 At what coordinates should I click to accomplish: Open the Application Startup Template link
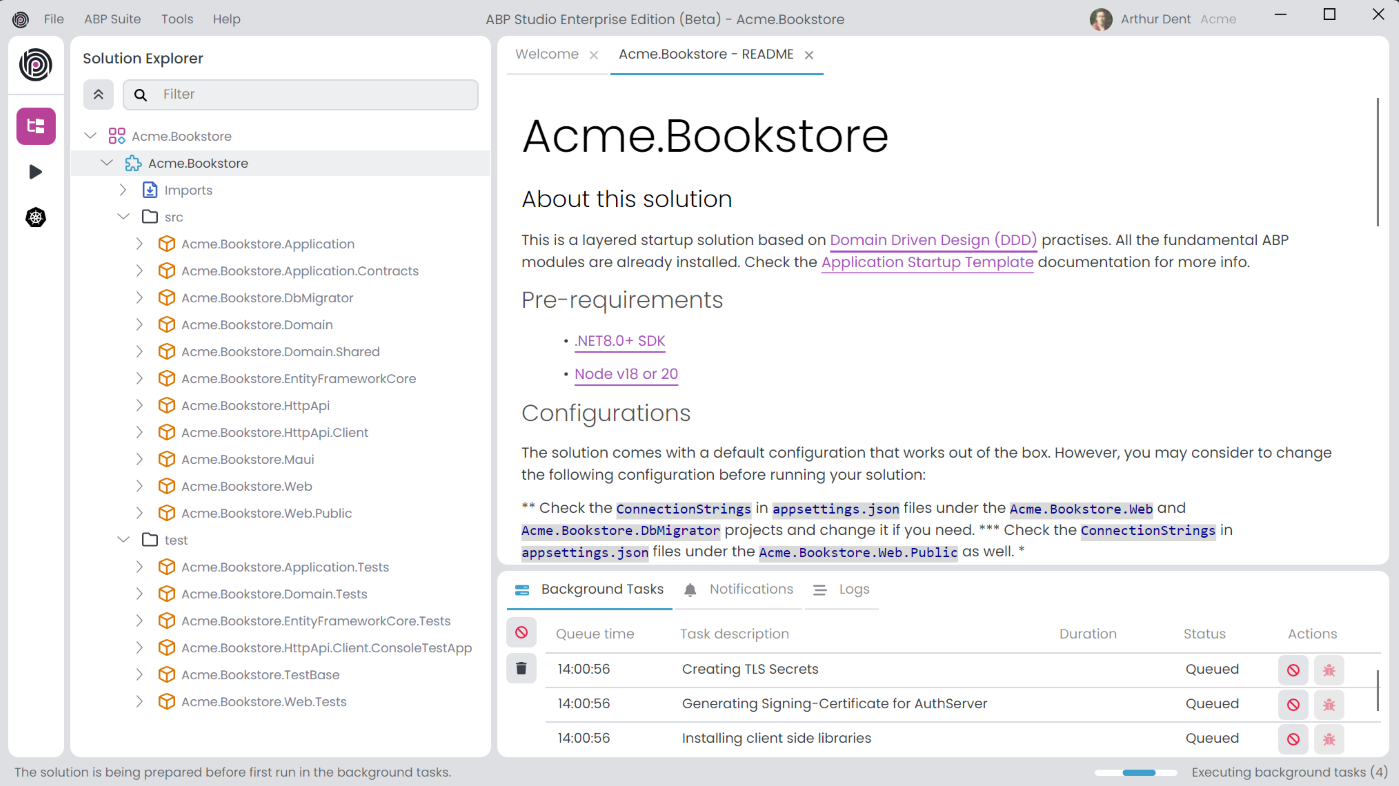click(927, 262)
